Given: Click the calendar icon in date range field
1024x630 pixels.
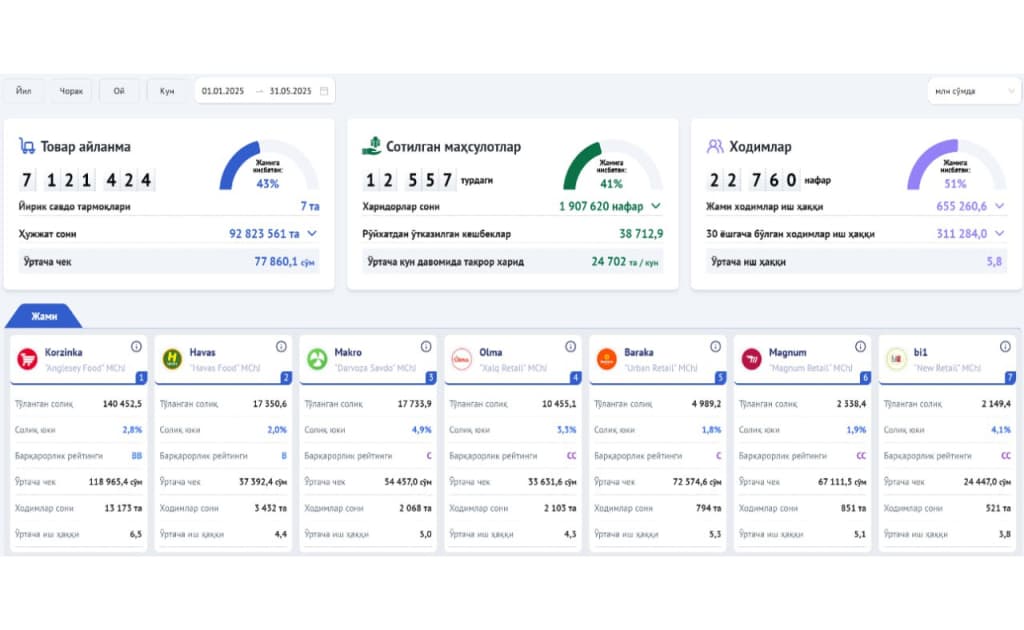Looking at the screenshot, I should point(324,91).
